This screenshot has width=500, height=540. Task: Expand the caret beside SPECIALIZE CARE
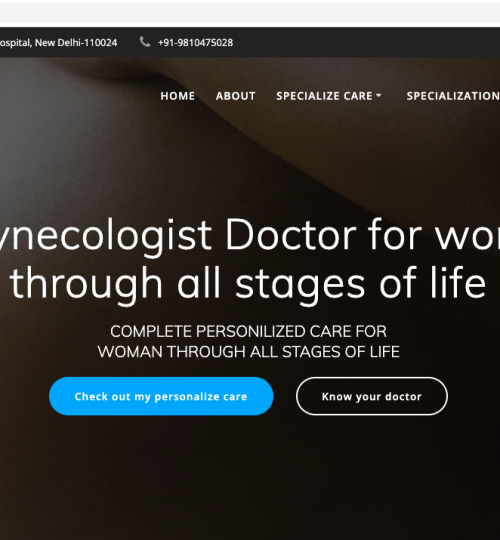coord(378,95)
